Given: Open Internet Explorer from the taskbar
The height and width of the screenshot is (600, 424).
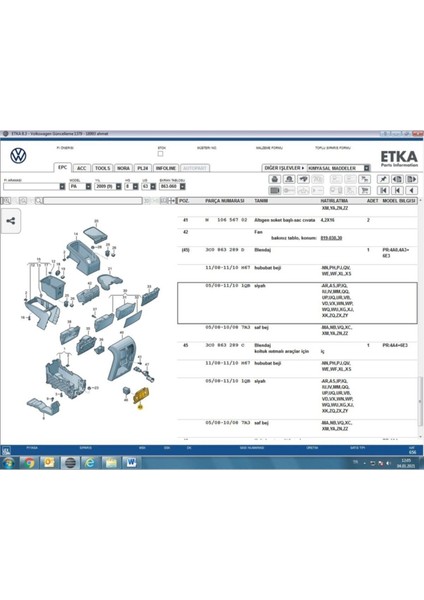Looking at the screenshot, I should [x=90, y=463].
